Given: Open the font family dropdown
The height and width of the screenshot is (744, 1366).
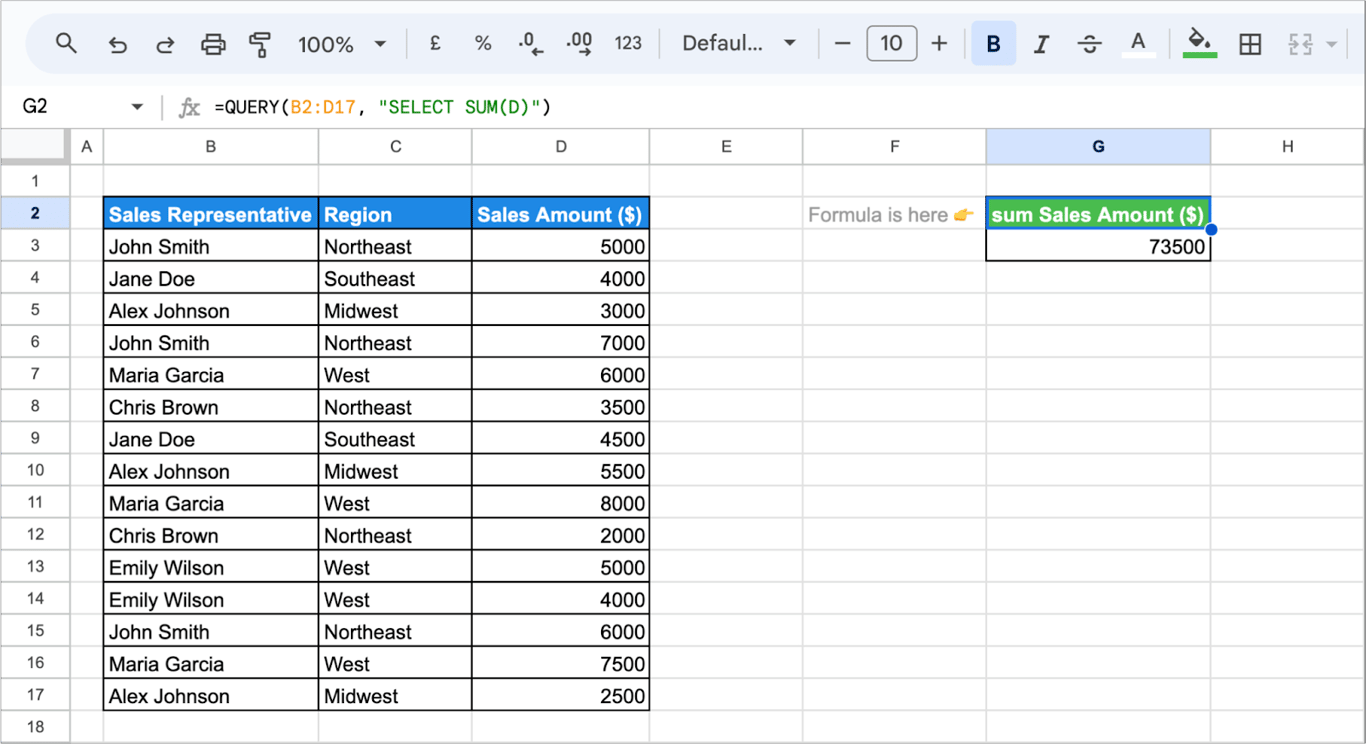Looking at the screenshot, I should (x=738, y=43).
